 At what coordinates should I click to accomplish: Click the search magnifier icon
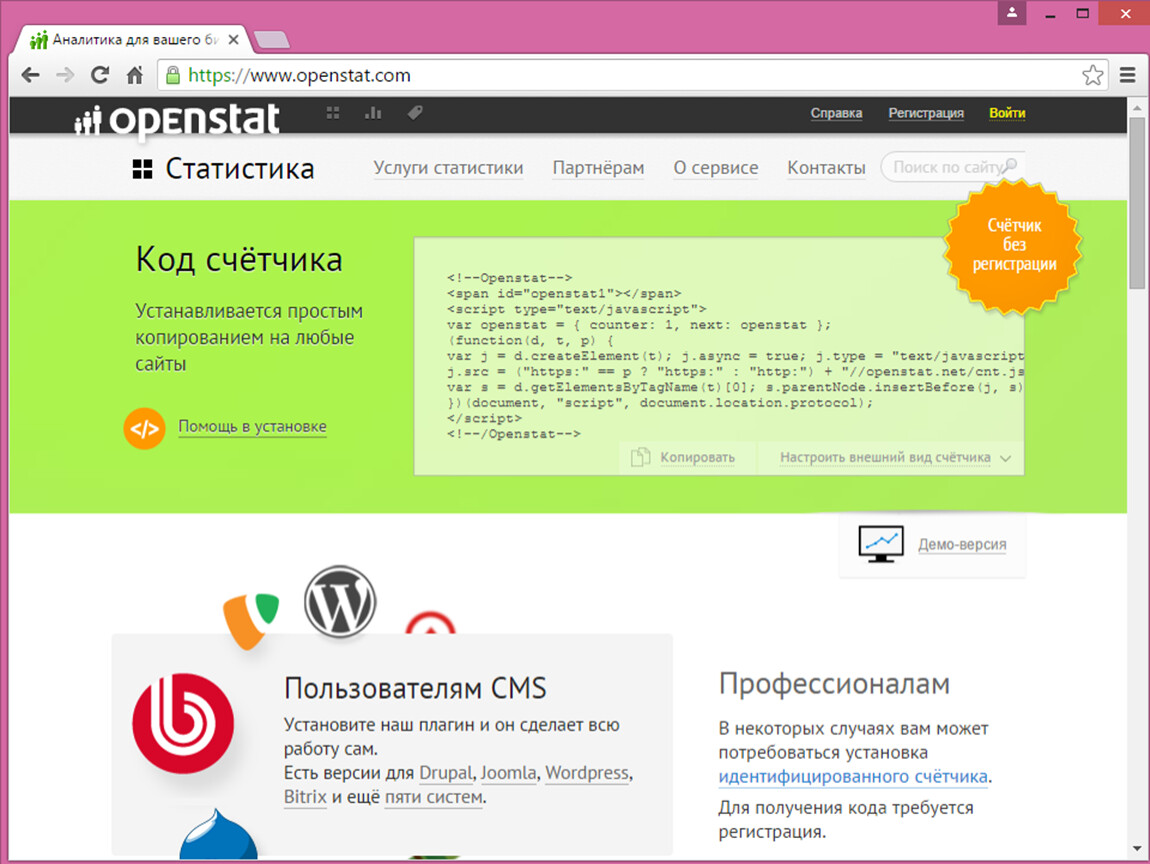pos(1010,165)
